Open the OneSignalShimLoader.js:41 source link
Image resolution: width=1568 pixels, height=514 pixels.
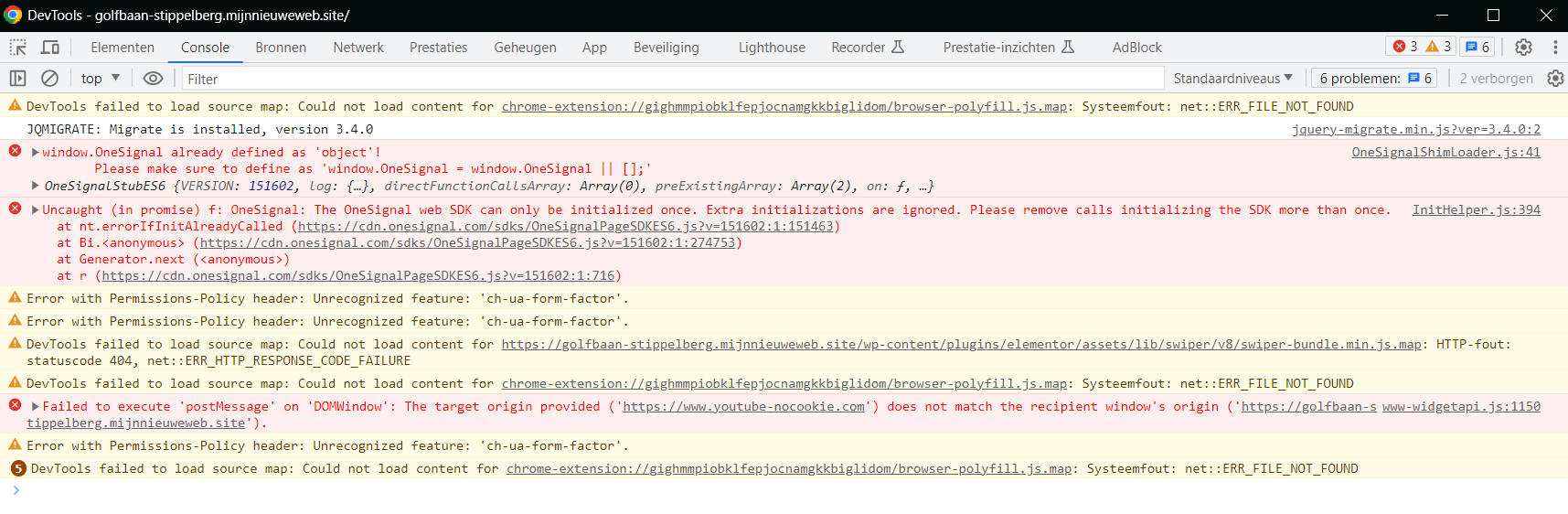[x=1446, y=153]
